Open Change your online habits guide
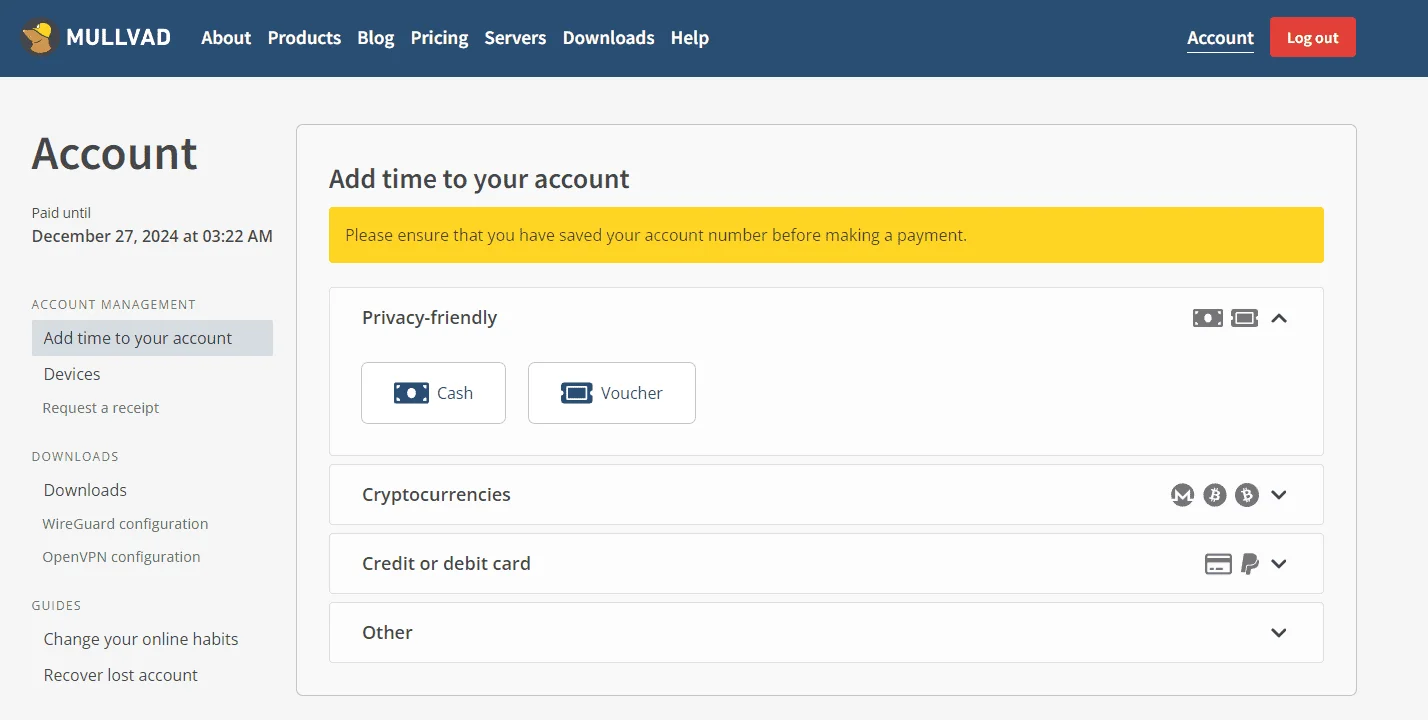The image size is (1428, 720). pyautogui.click(x=141, y=639)
